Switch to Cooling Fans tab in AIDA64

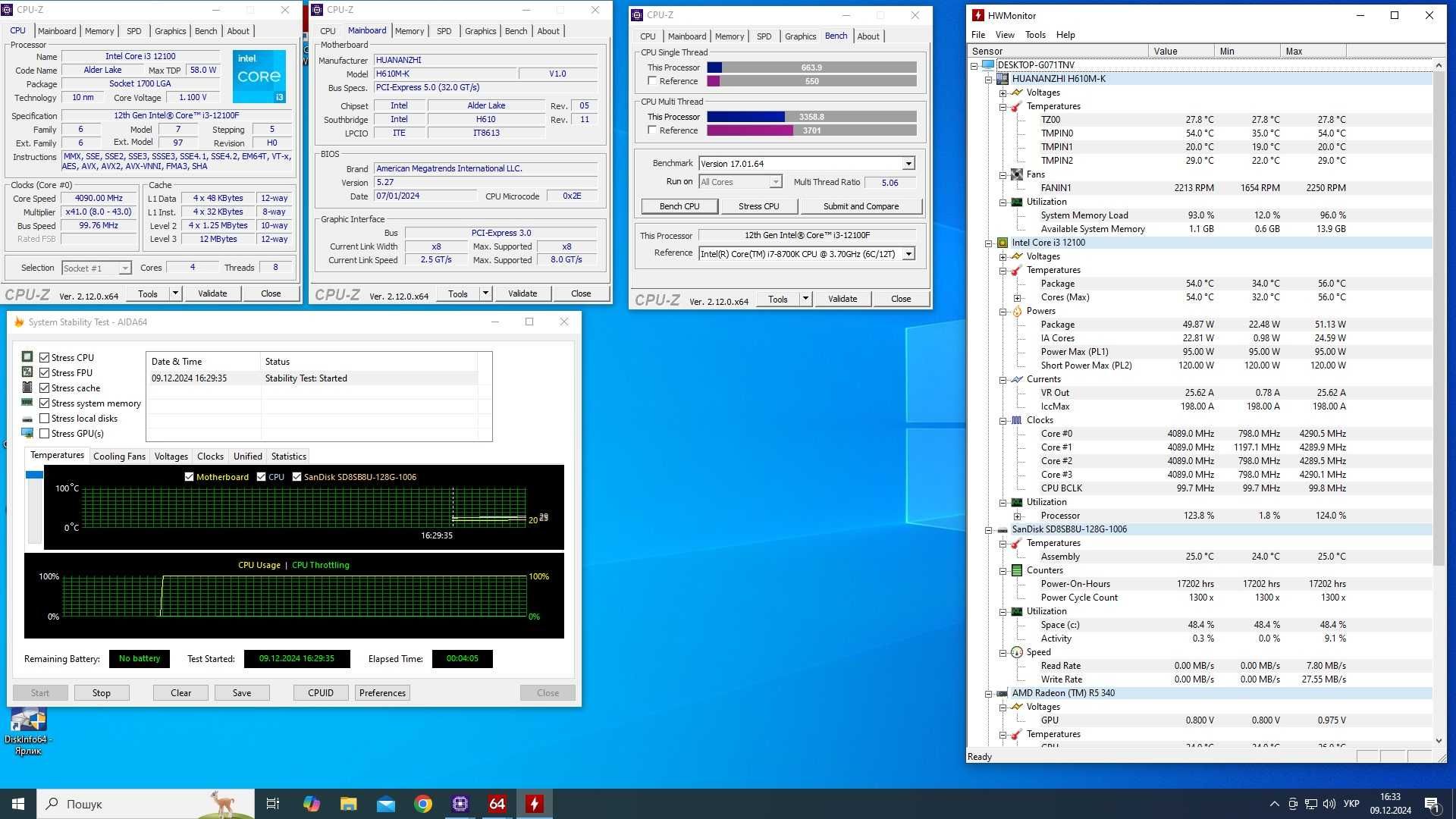click(x=119, y=457)
